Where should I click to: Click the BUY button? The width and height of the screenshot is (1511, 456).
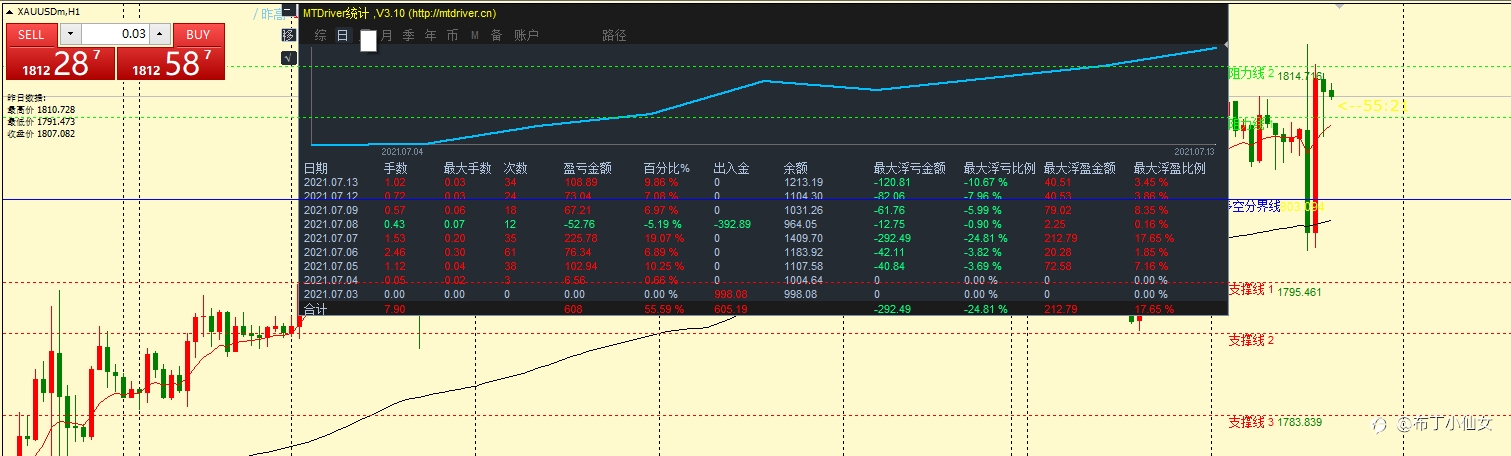198,34
